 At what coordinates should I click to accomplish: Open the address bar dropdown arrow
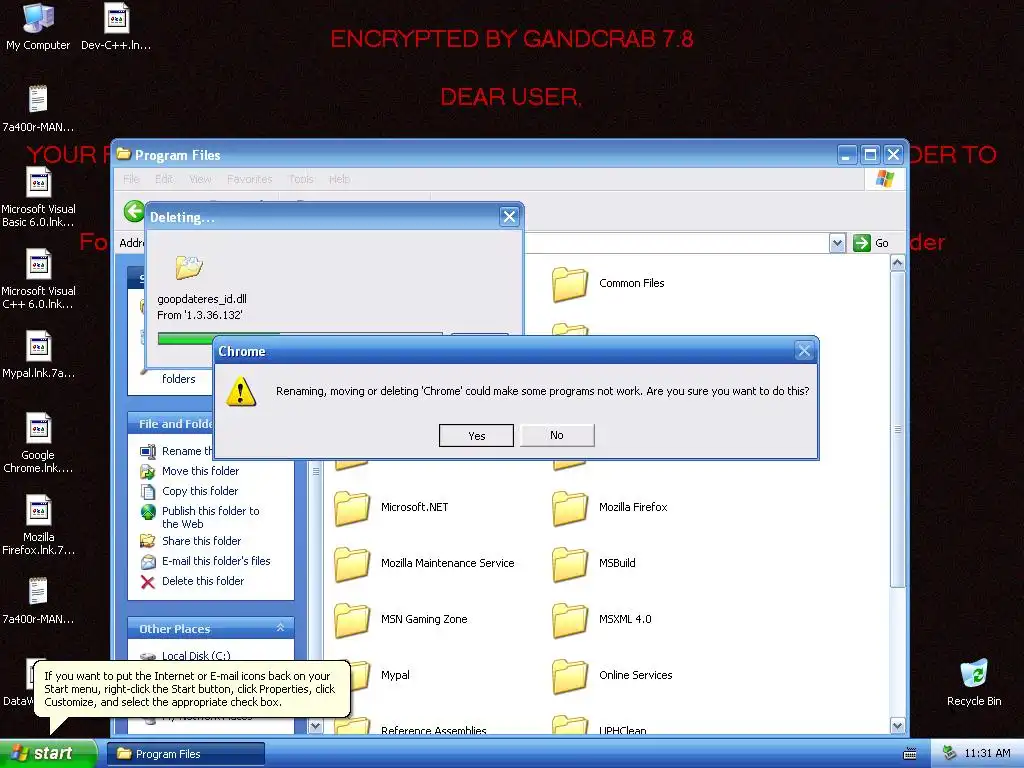837,243
